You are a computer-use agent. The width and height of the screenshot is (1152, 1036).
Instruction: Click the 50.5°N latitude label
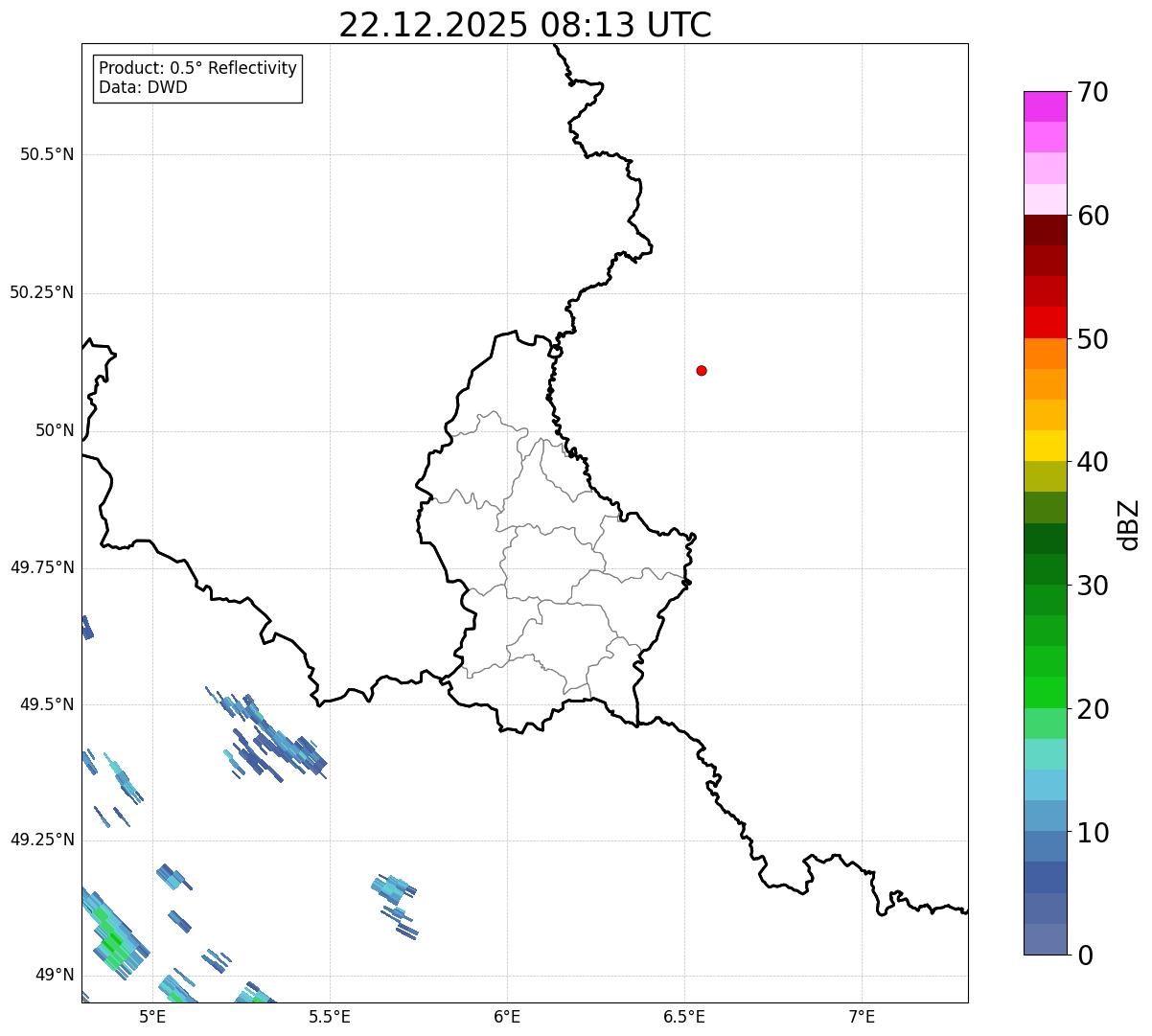pyautogui.click(x=47, y=154)
